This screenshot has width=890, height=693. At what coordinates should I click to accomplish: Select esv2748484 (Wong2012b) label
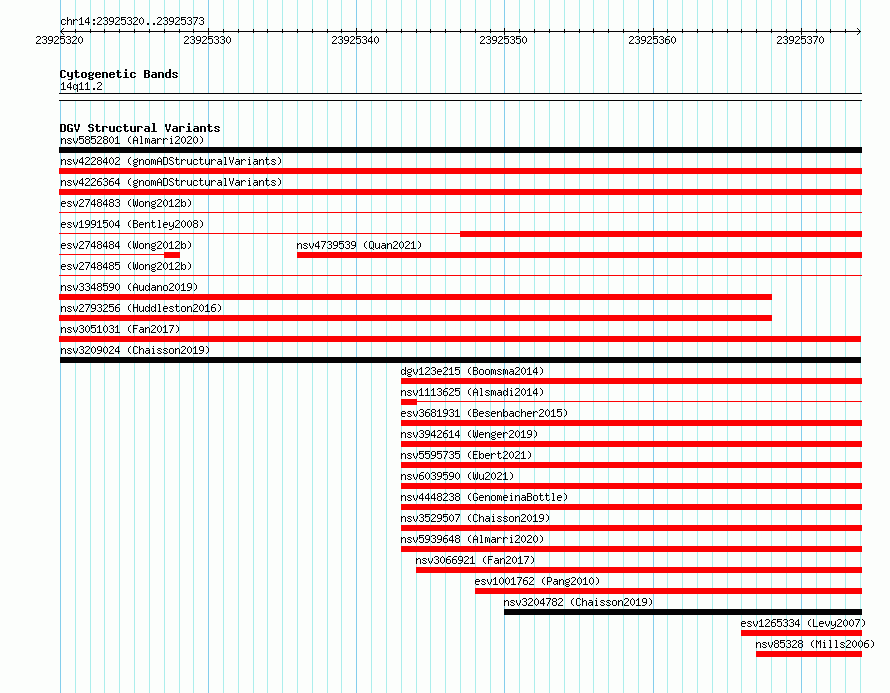(x=126, y=245)
